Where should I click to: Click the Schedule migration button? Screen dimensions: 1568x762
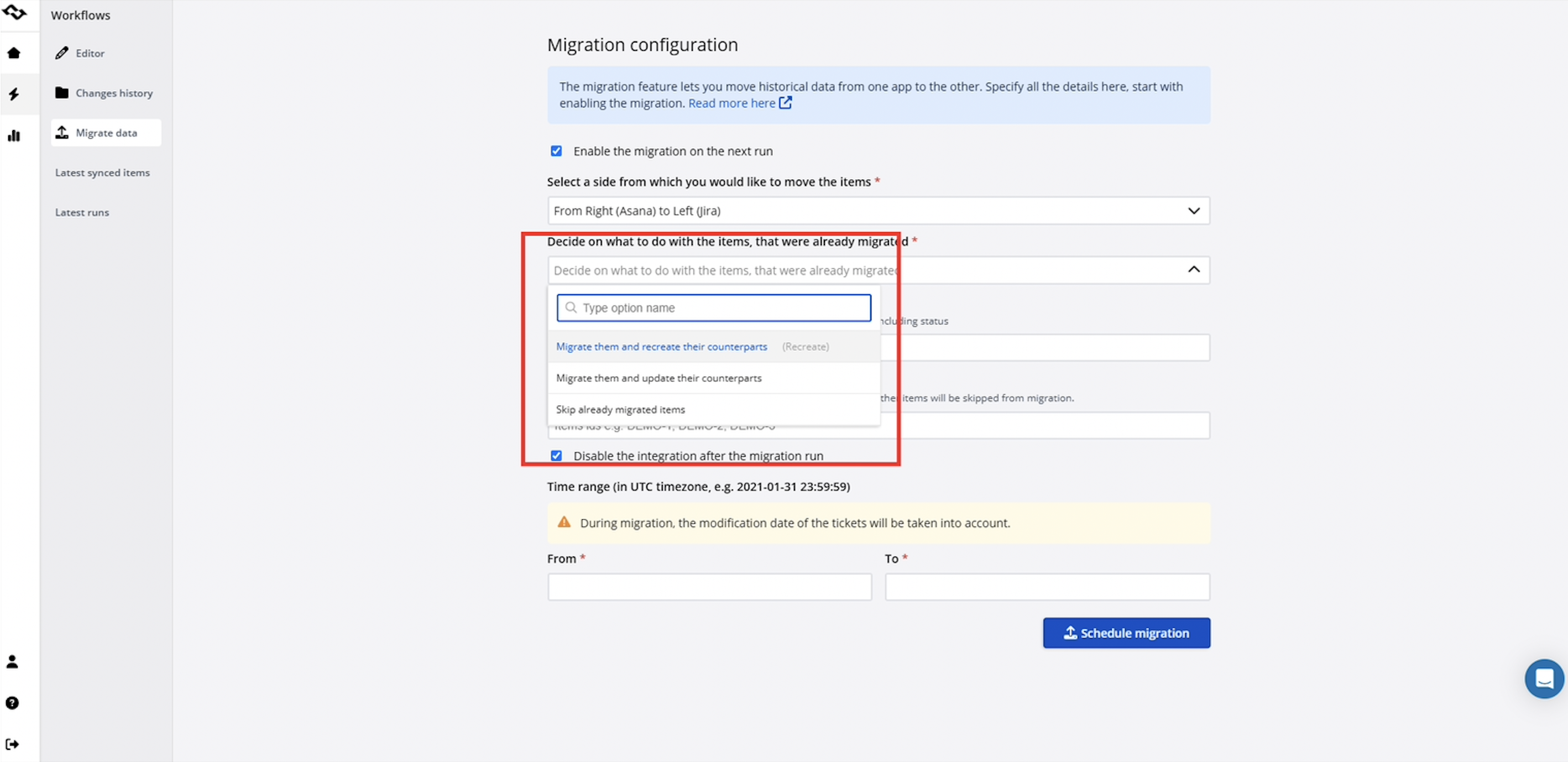pyautogui.click(x=1126, y=633)
